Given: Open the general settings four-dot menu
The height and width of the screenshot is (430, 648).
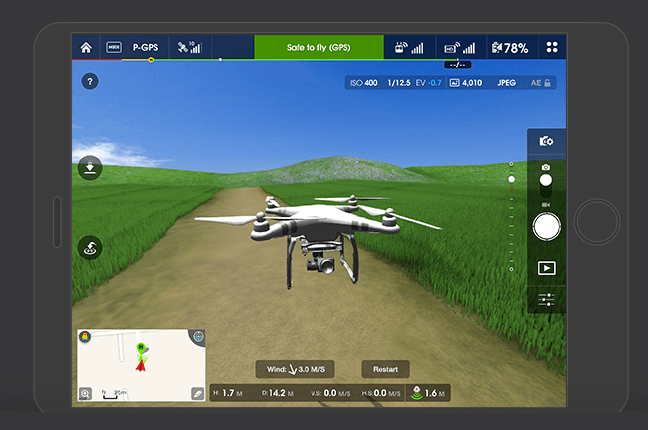Looking at the screenshot, I should pyautogui.click(x=552, y=47).
